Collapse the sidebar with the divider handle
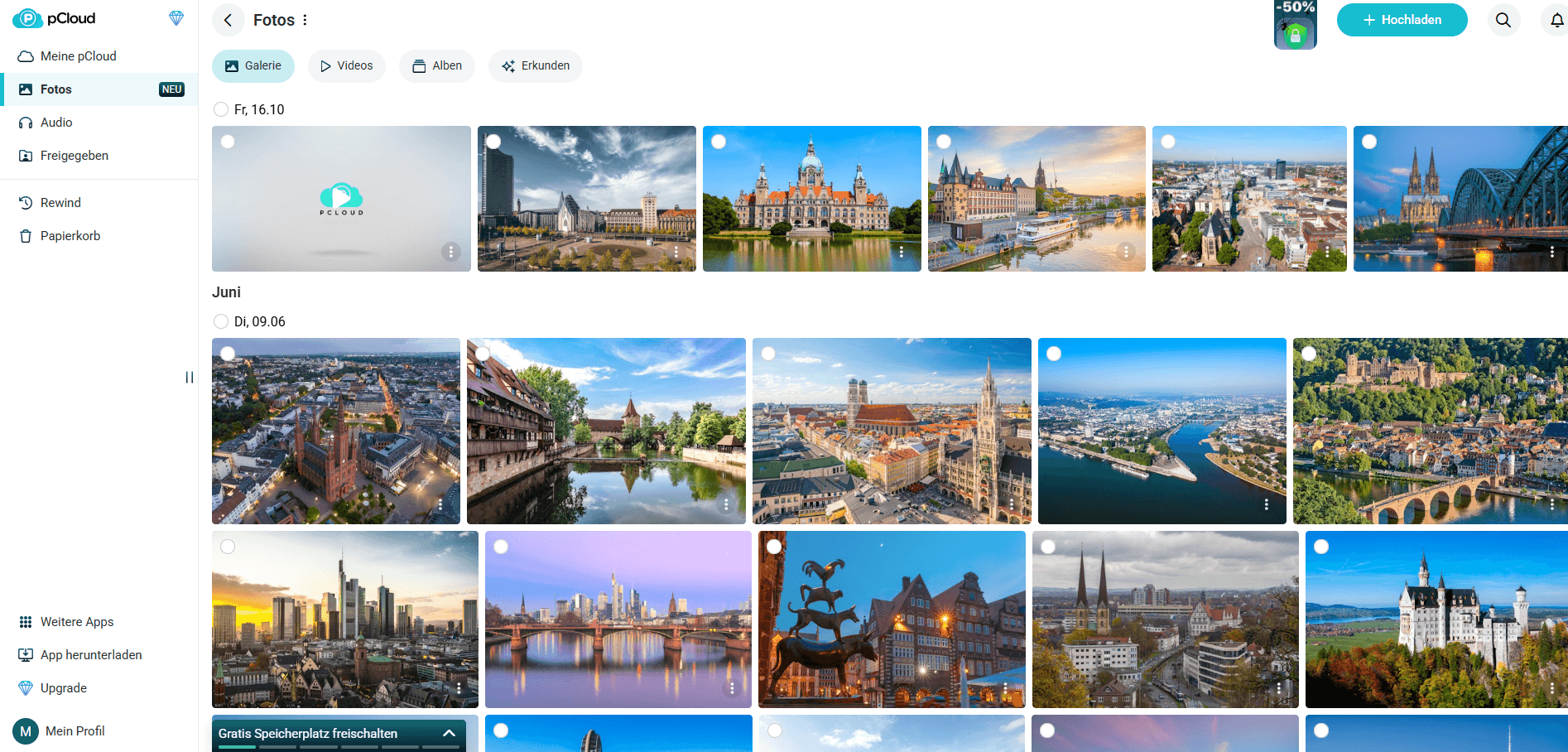The width and height of the screenshot is (1568, 752). tap(190, 378)
